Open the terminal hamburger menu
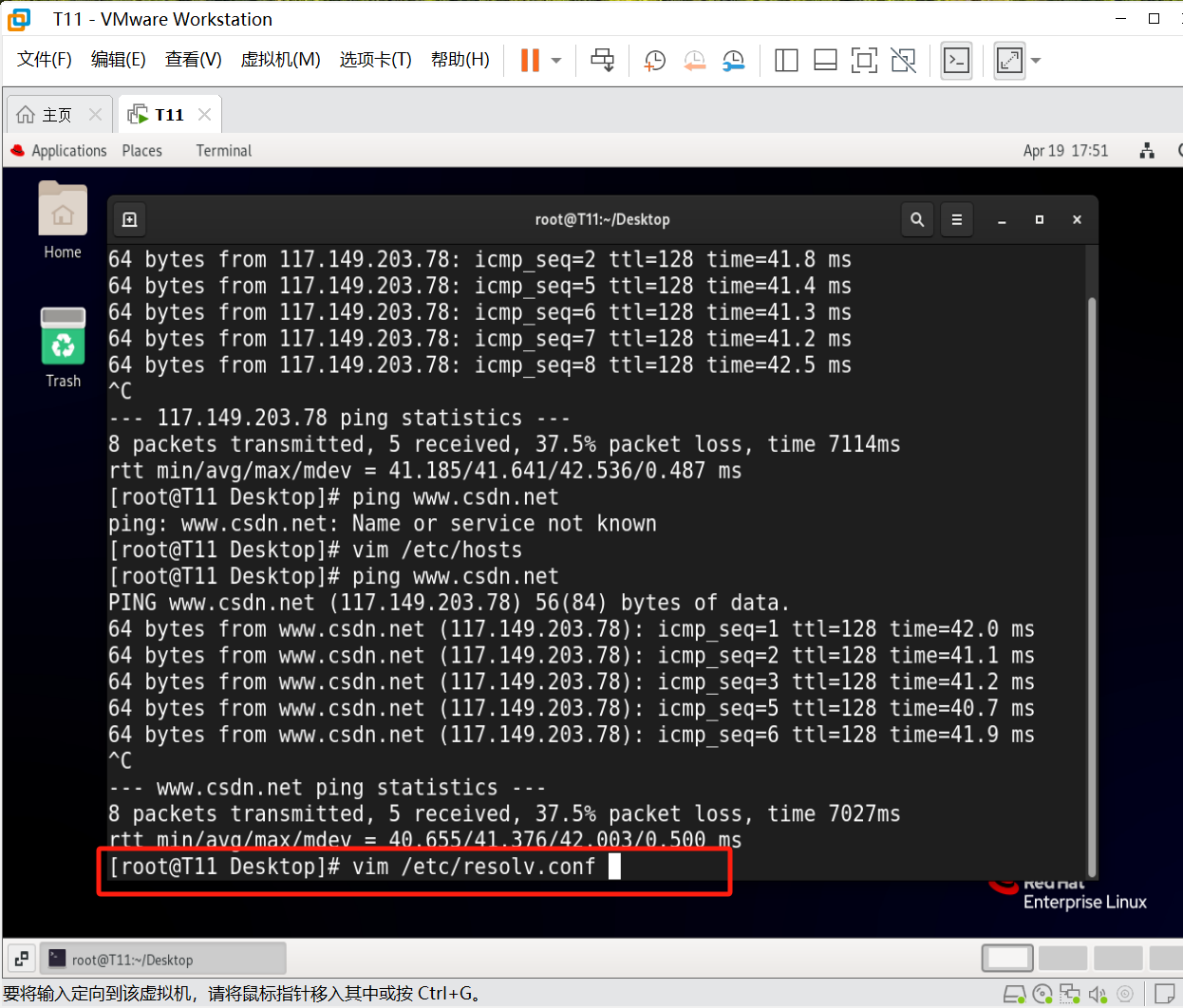The height and width of the screenshot is (1008, 1183). 957,219
